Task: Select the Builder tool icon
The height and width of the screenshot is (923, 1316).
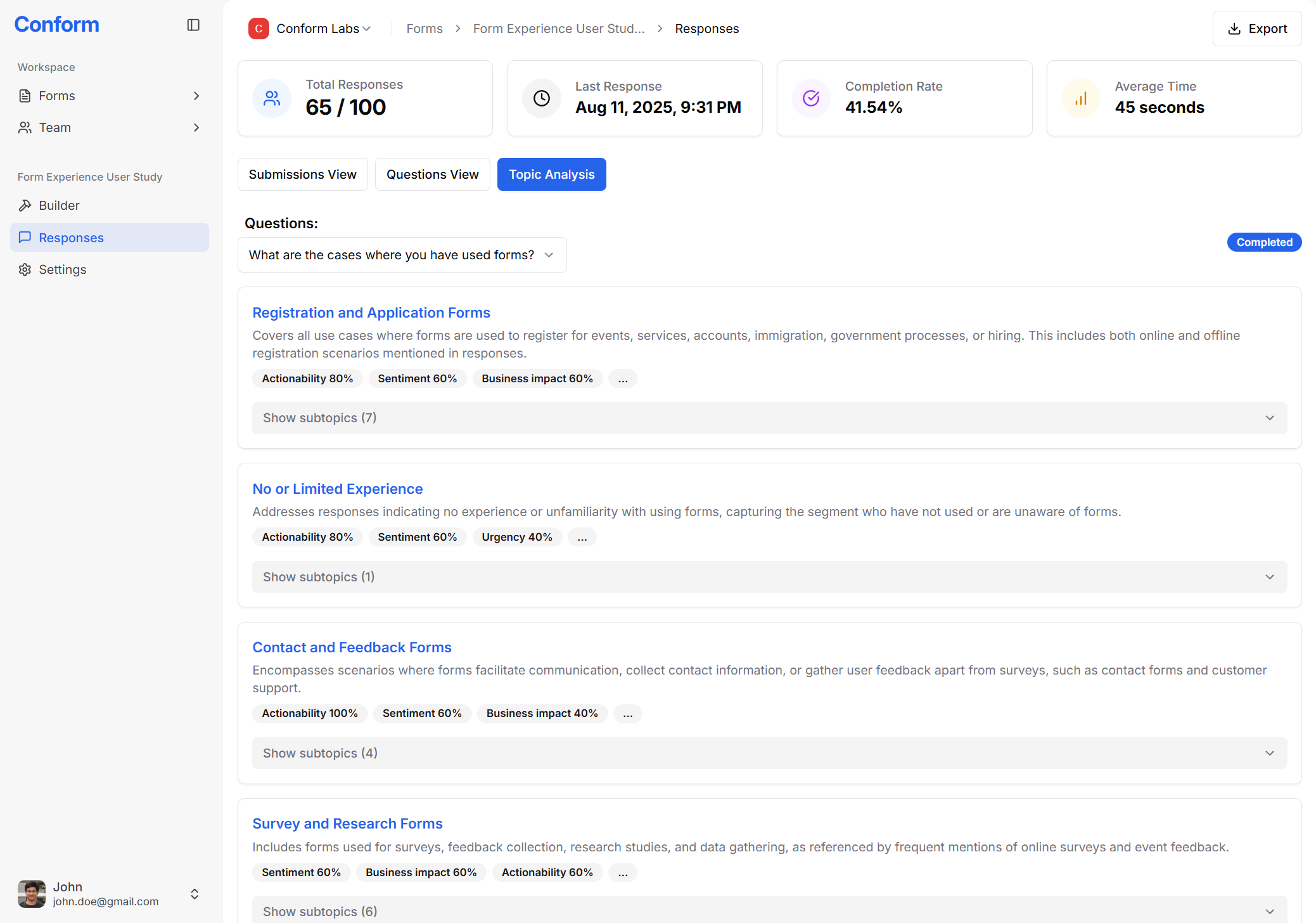Action: tap(25, 205)
